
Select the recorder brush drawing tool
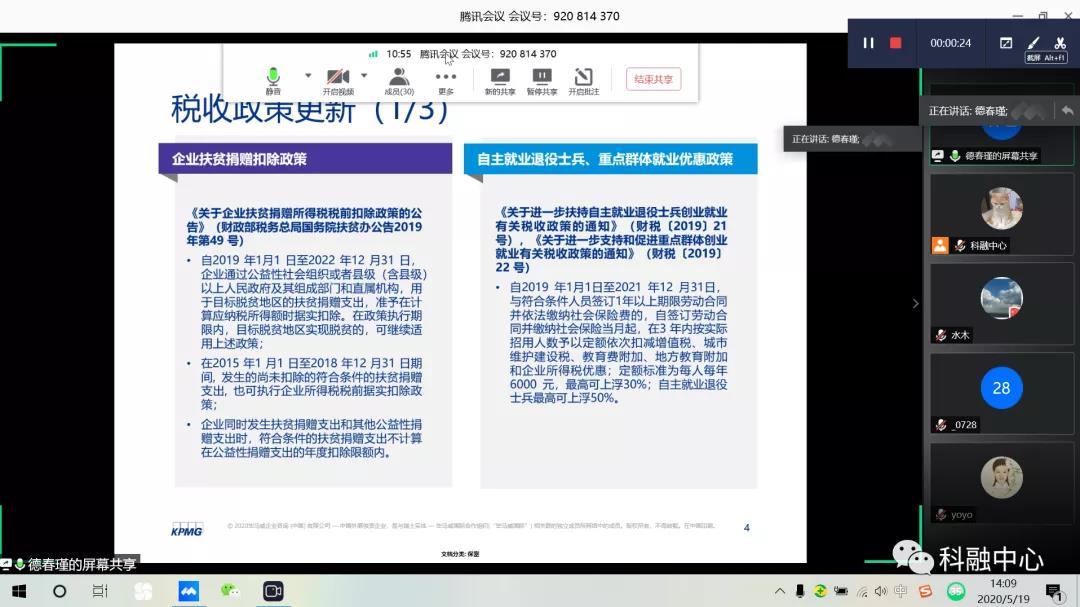pos(1033,43)
